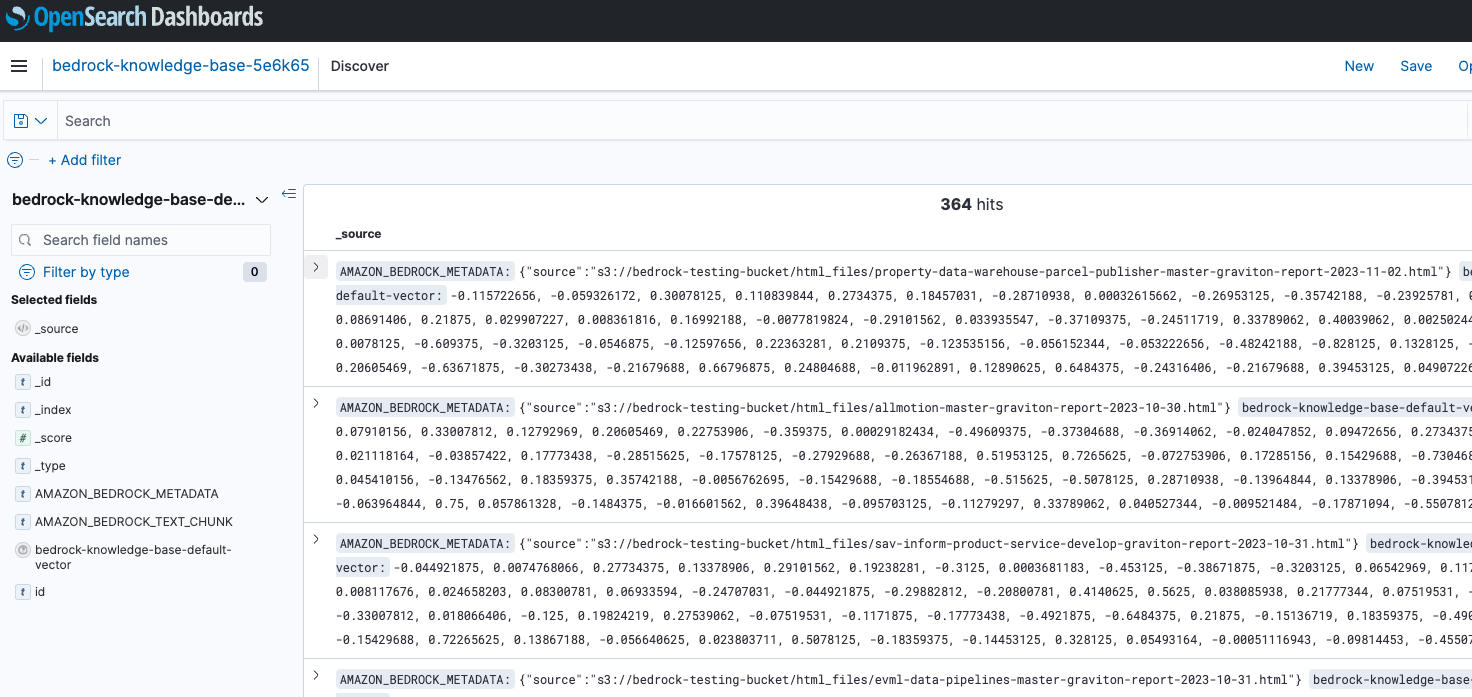This screenshot has height=697, width=1472.
Task: Click the Search field names input
Action: 141,240
